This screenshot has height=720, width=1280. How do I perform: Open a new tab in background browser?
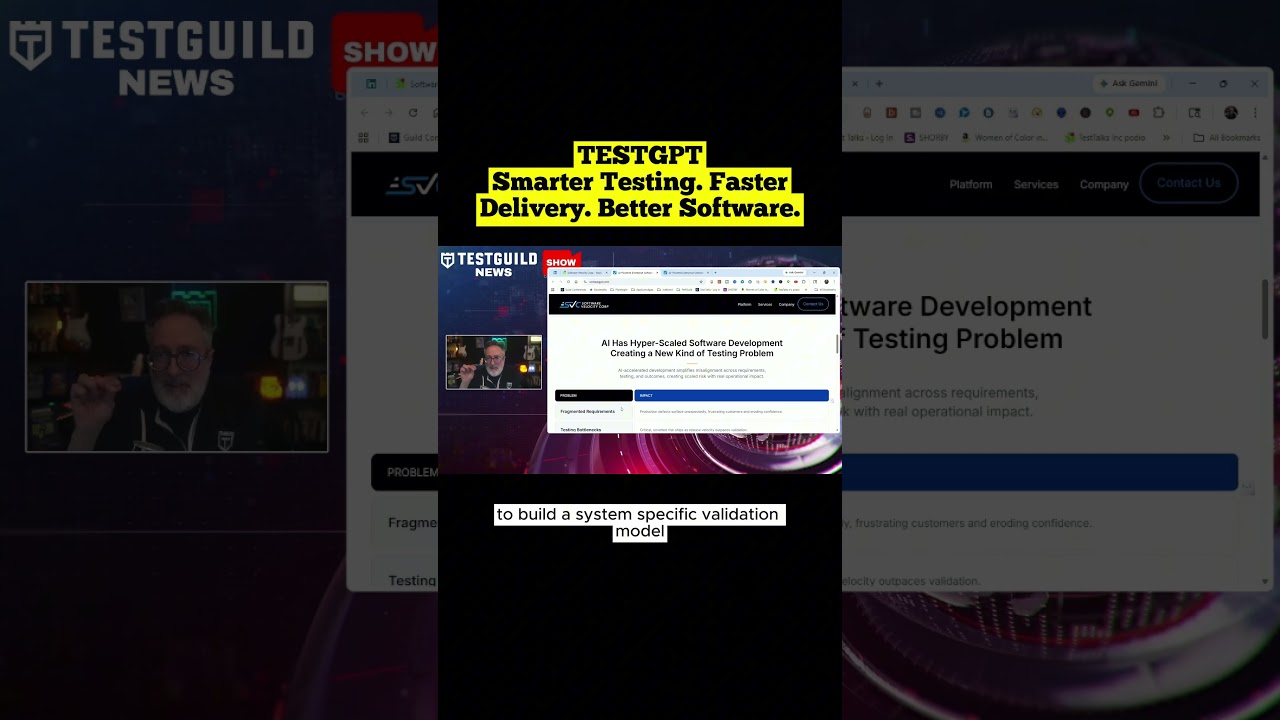(x=879, y=84)
